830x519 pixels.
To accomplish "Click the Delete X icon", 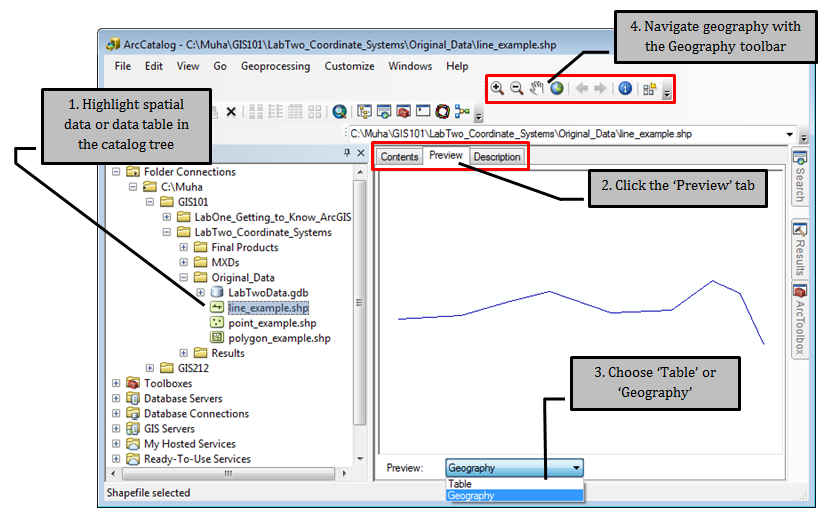I will (231, 112).
